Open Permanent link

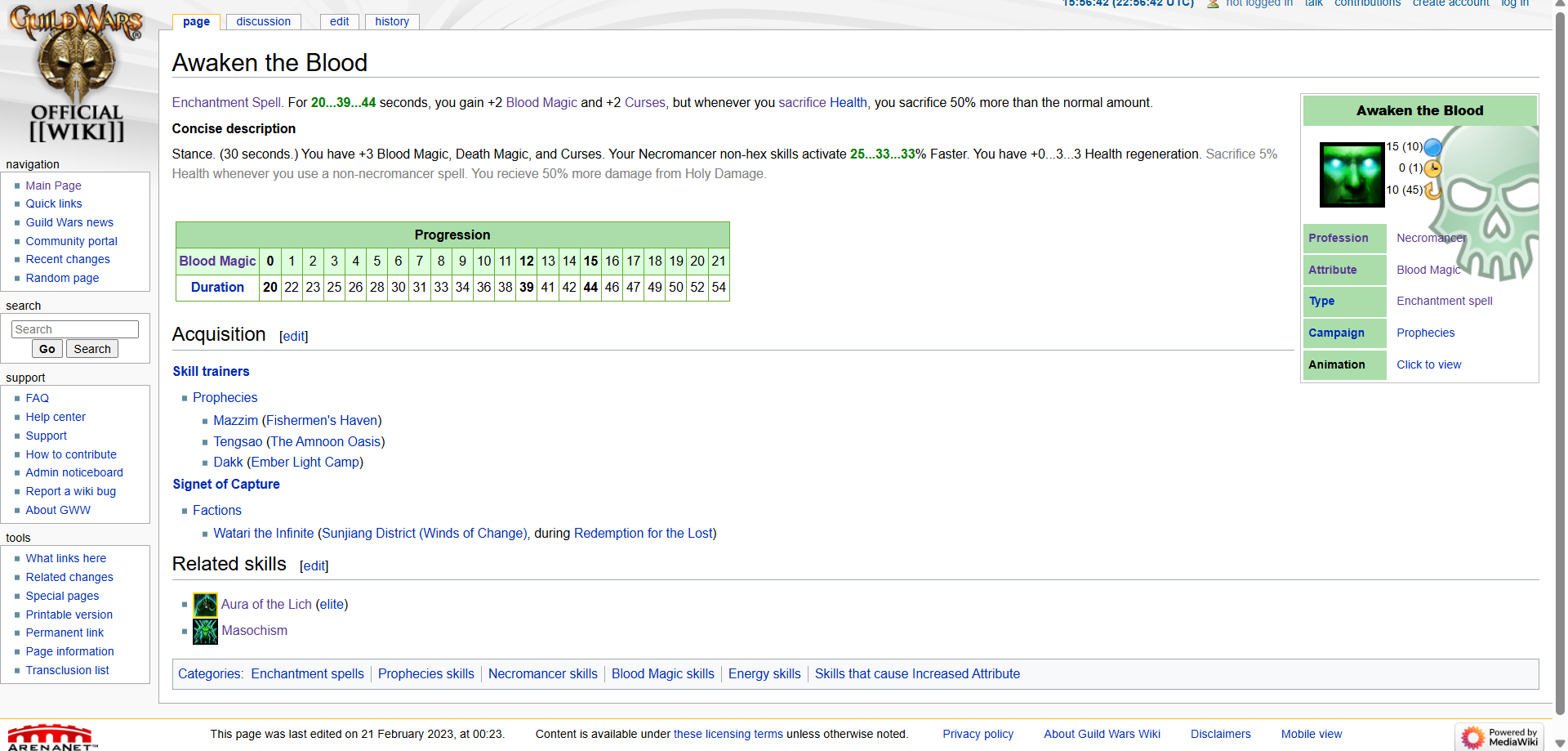click(65, 633)
